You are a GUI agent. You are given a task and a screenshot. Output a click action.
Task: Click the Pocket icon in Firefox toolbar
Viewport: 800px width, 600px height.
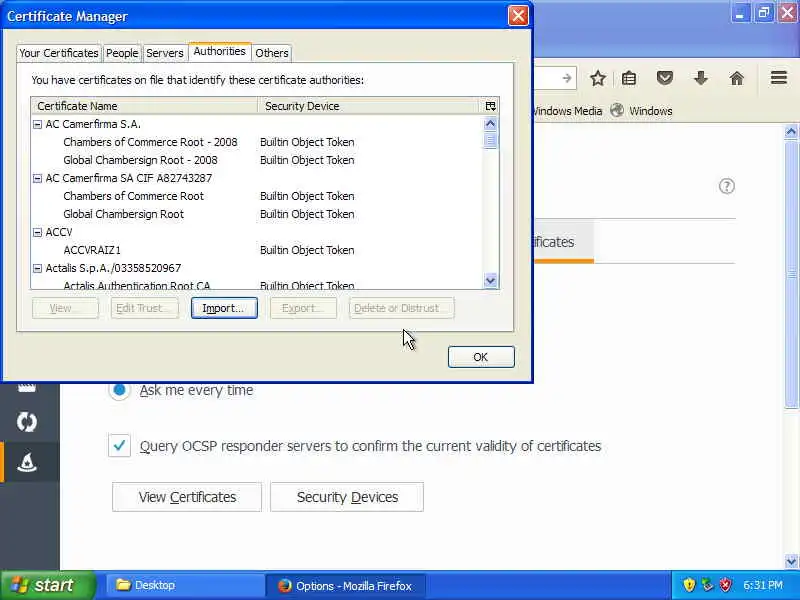pyautogui.click(x=664, y=79)
